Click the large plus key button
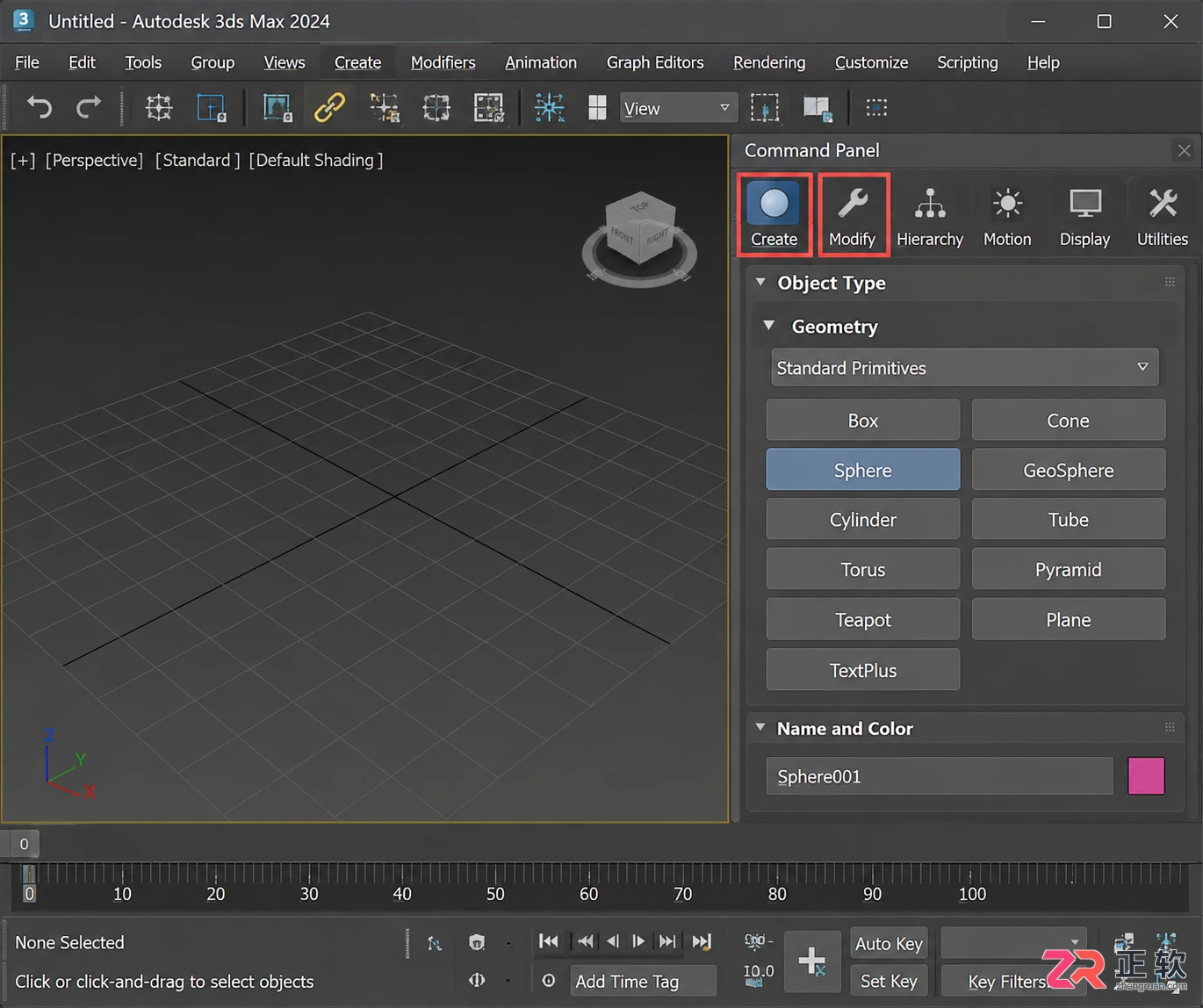Image resolution: width=1203 pixels, height=1008 pixels. pyautogui.click(x=812, y=961)
